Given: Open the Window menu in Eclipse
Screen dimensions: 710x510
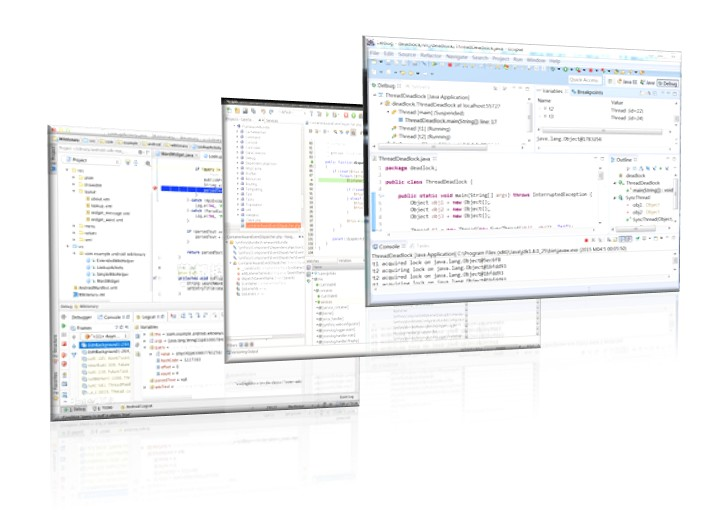Looking at the screenshot, I should pos(536,60).
